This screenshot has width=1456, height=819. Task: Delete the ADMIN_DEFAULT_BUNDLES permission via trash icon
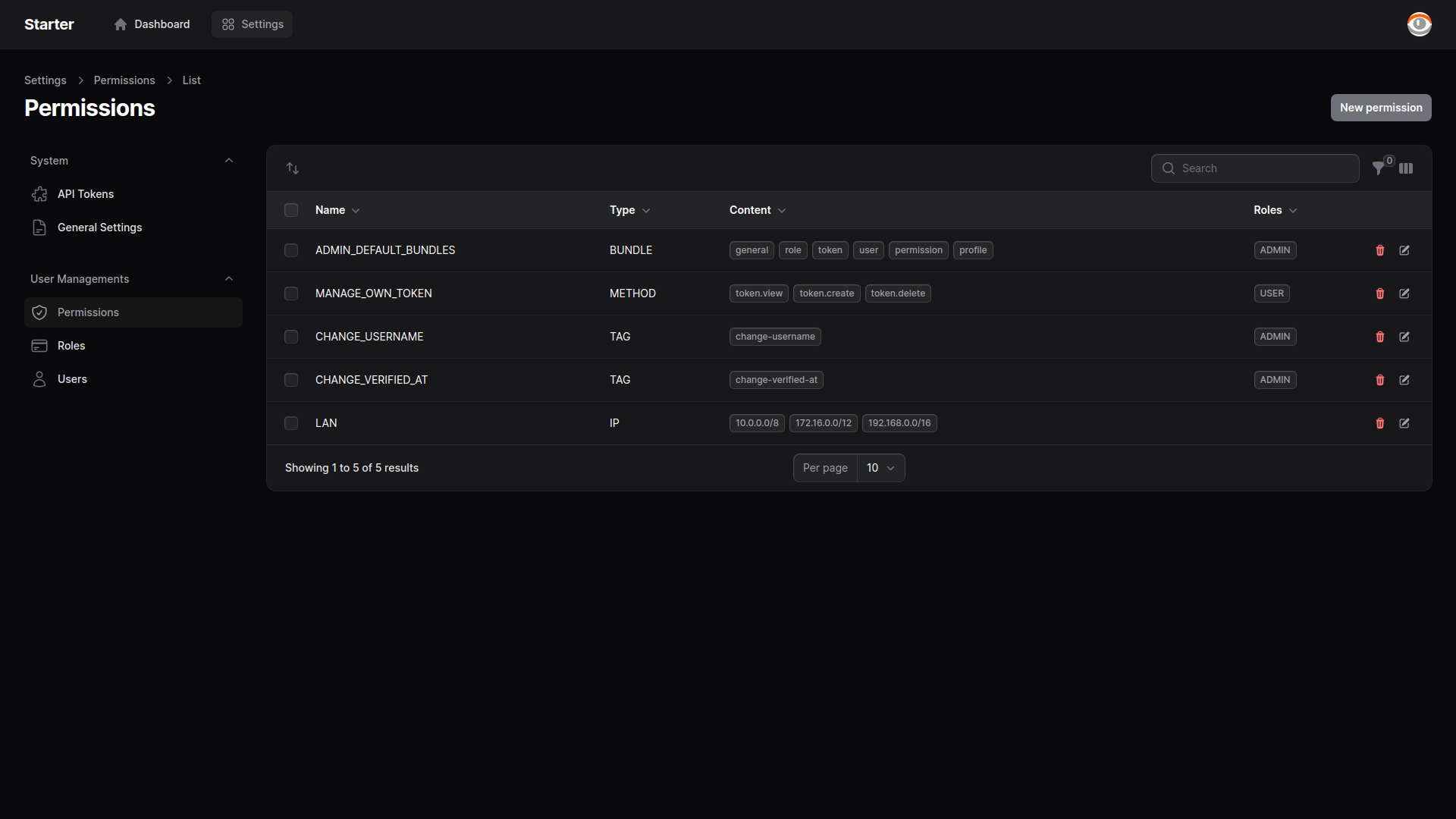pos(1380,250)
